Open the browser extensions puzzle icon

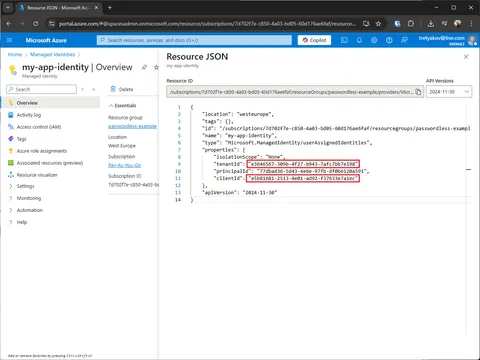pos(411,24)
